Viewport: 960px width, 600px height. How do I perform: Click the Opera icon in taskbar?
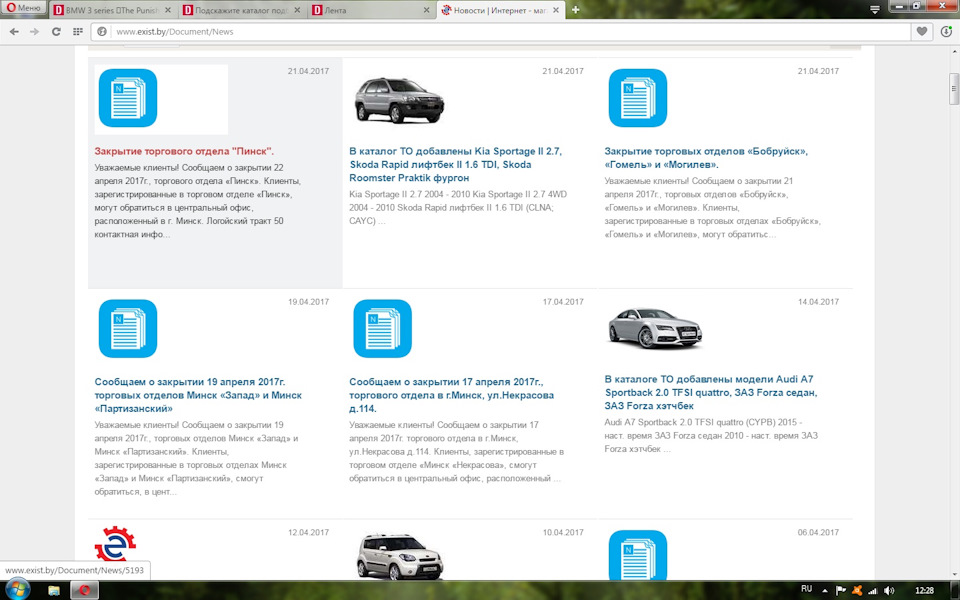(86, 589)
